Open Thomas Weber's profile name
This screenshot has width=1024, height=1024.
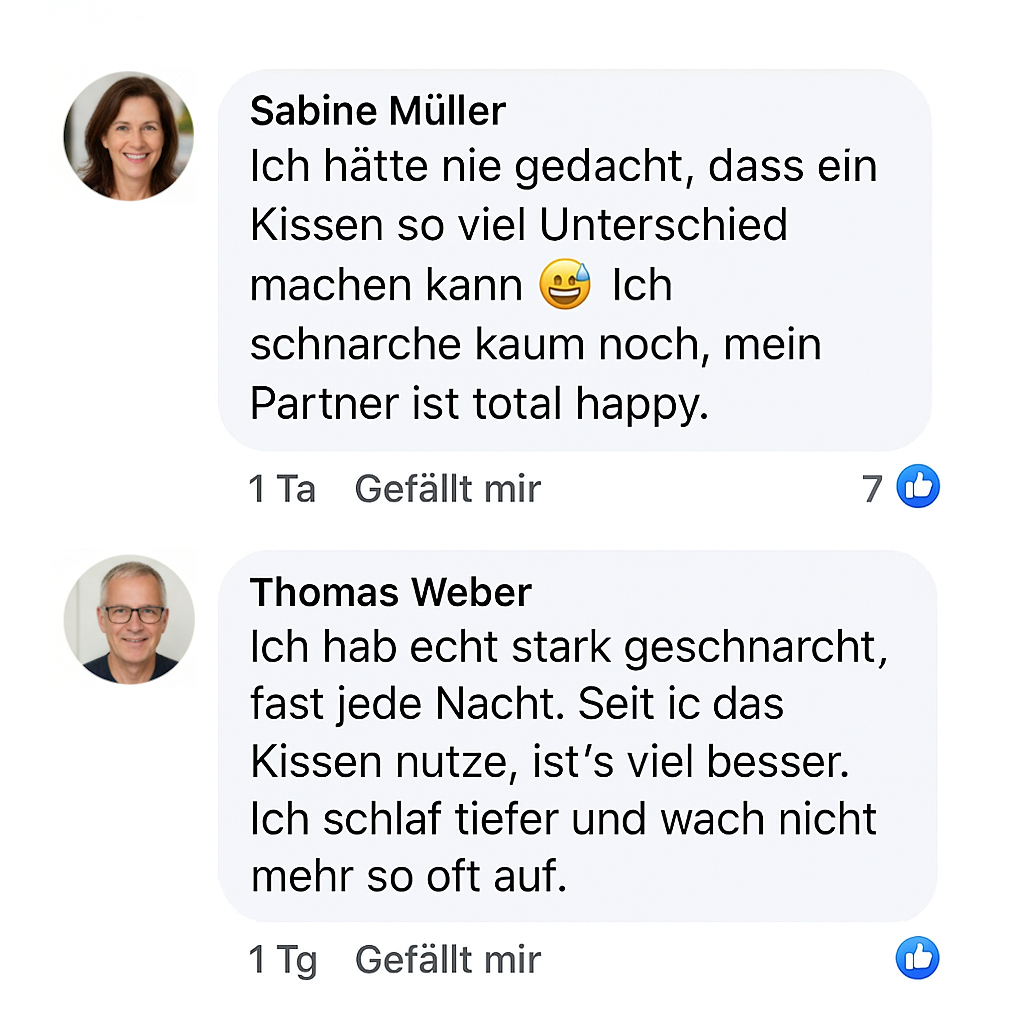tap(390, 592)
